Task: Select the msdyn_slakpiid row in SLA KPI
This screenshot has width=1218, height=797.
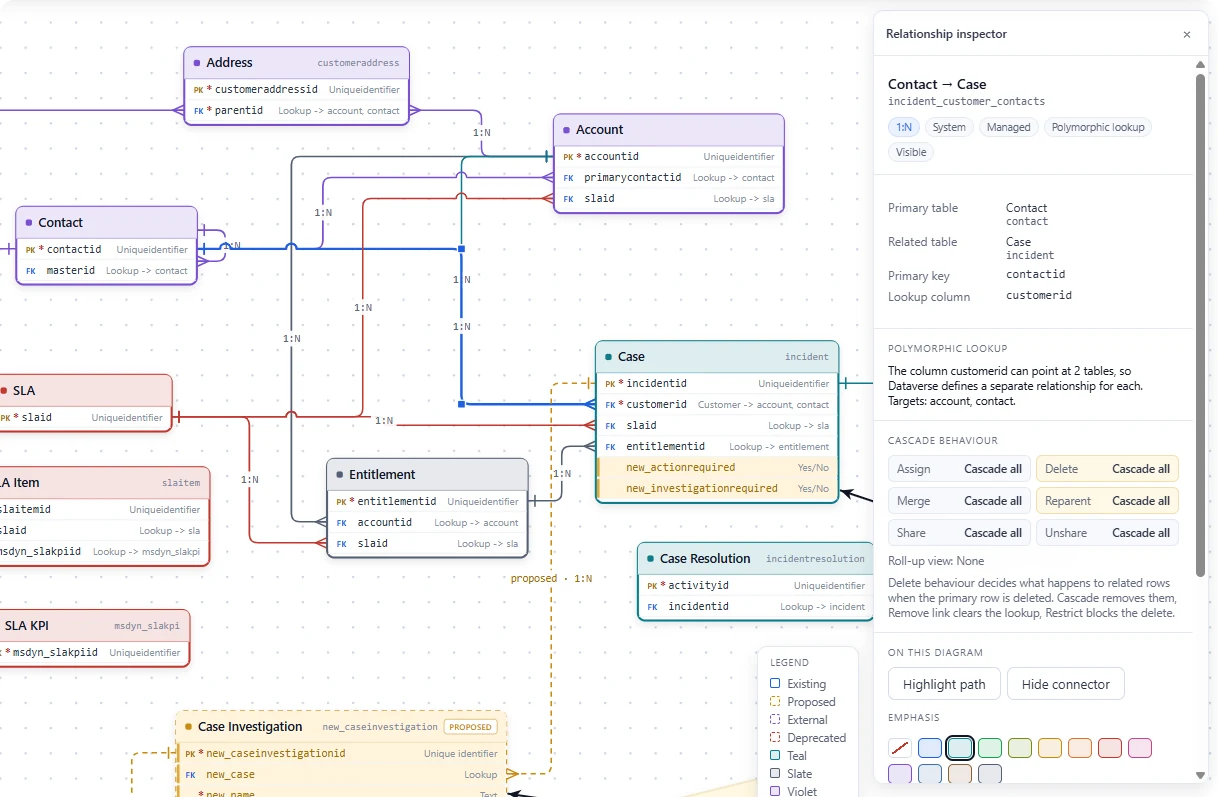Action: pyautogui.click(x=94, y=653)
